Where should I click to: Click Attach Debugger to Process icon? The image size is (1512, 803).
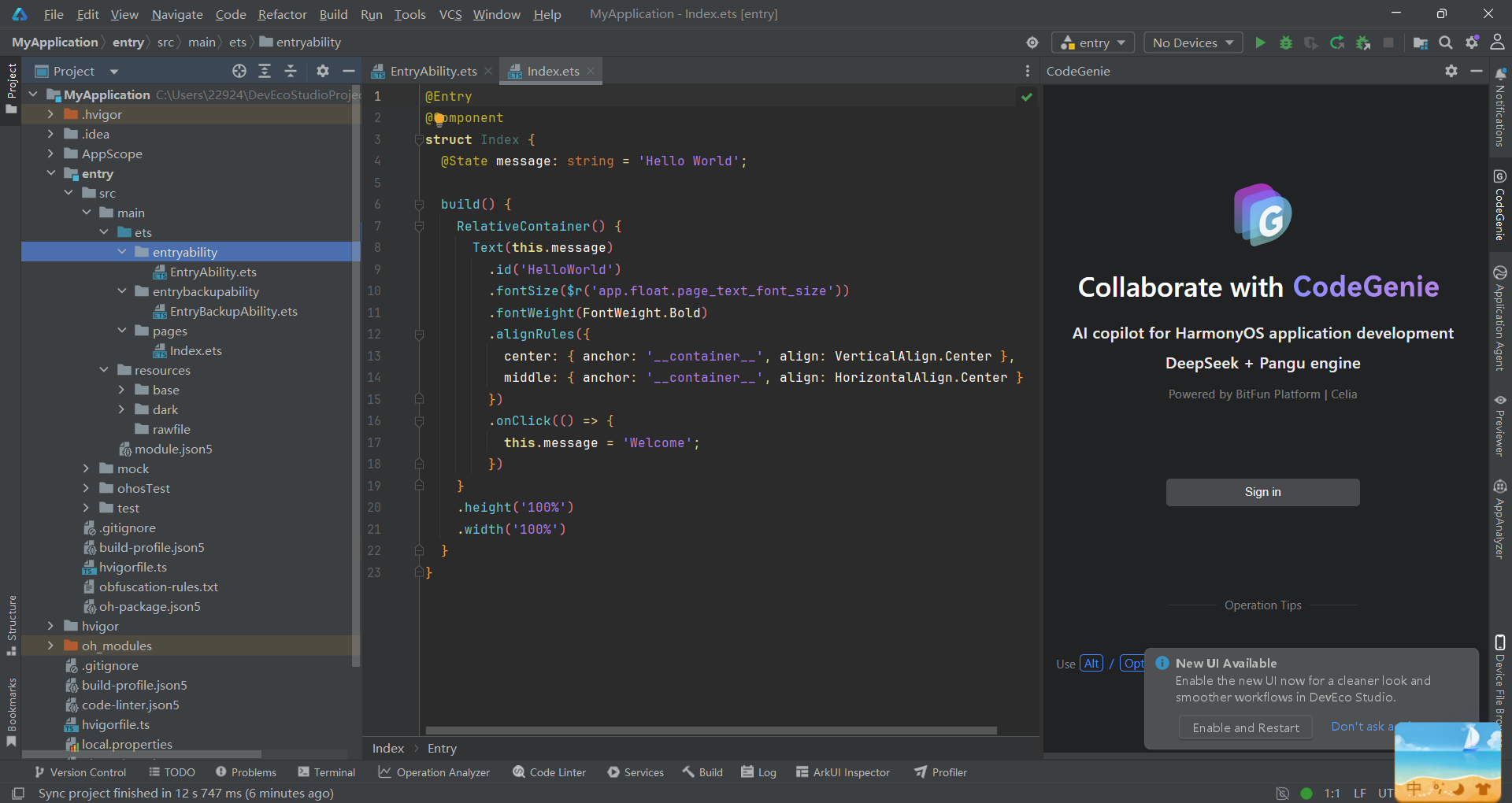click(x=1363, y=43)
